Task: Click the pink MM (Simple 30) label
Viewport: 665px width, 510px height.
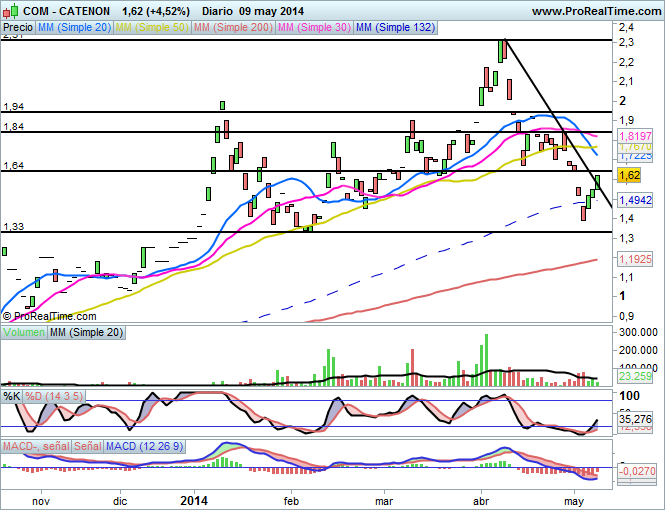Action: pyautogui.click(x=315, y=28)
